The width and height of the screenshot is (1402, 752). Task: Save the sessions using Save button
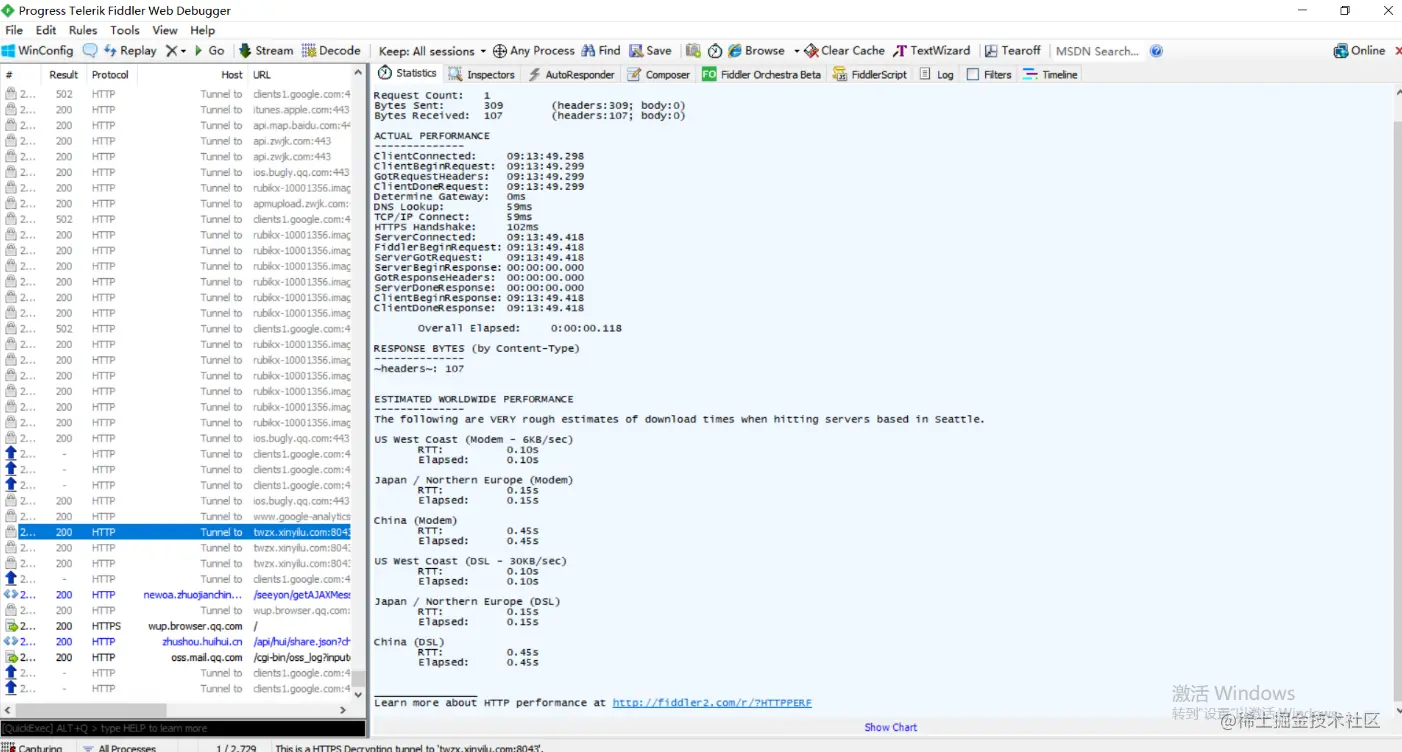click(650, 51)
